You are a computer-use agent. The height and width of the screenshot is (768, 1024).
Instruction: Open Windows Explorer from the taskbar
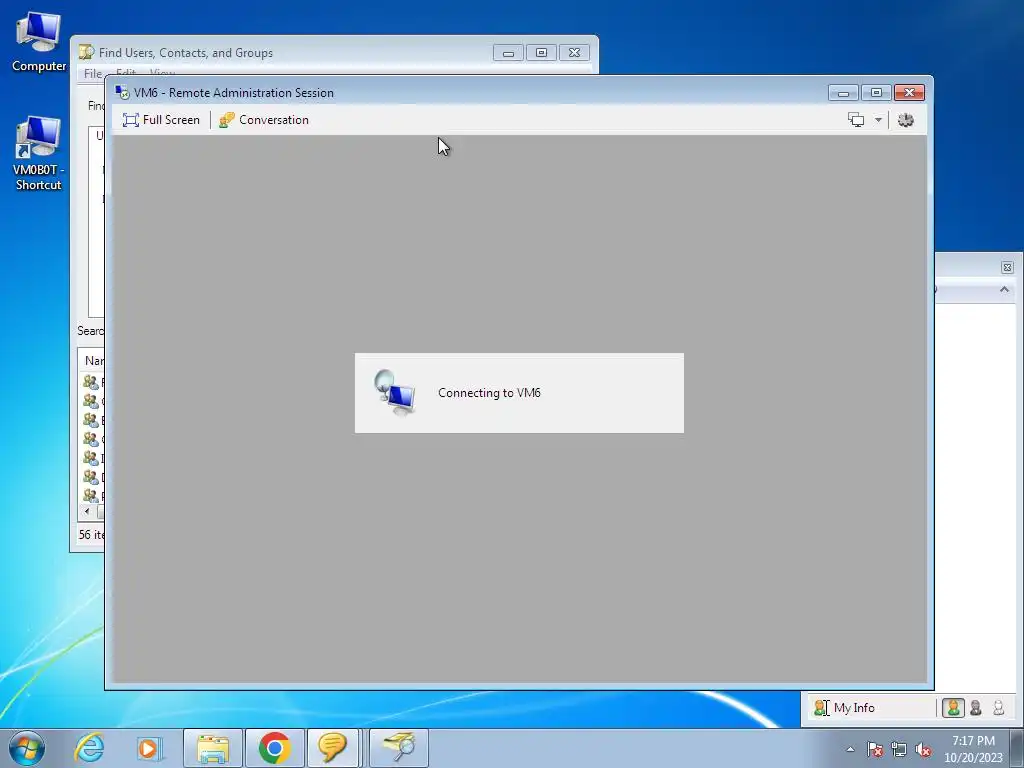tap(213, 748)
